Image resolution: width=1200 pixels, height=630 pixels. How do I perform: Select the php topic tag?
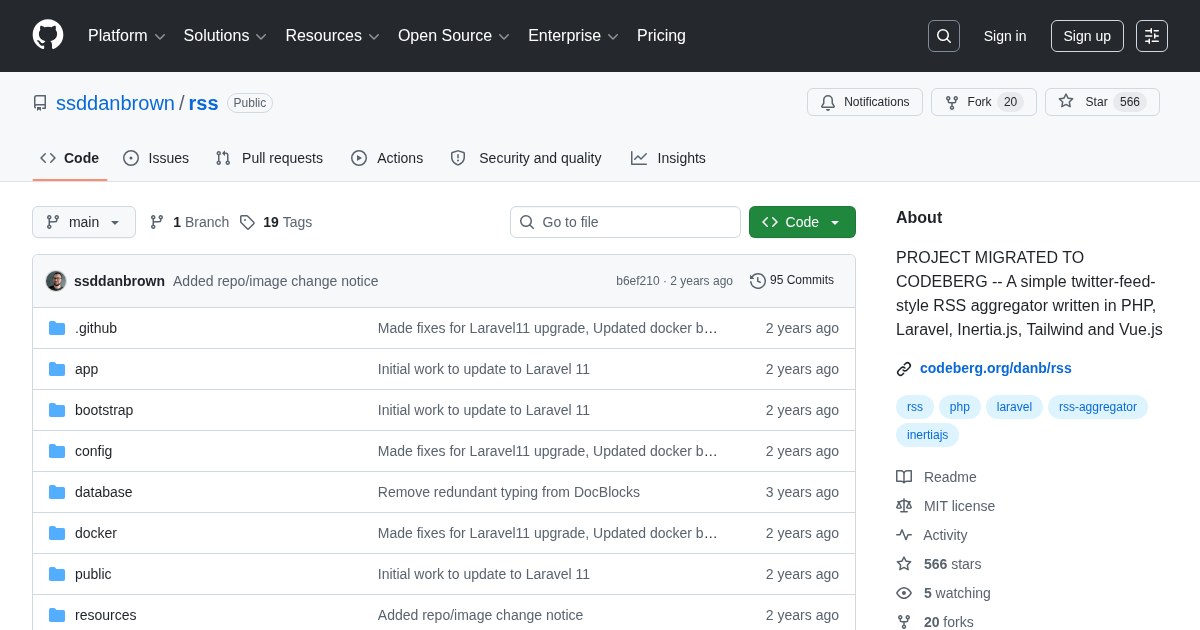(x=960, y=407)
